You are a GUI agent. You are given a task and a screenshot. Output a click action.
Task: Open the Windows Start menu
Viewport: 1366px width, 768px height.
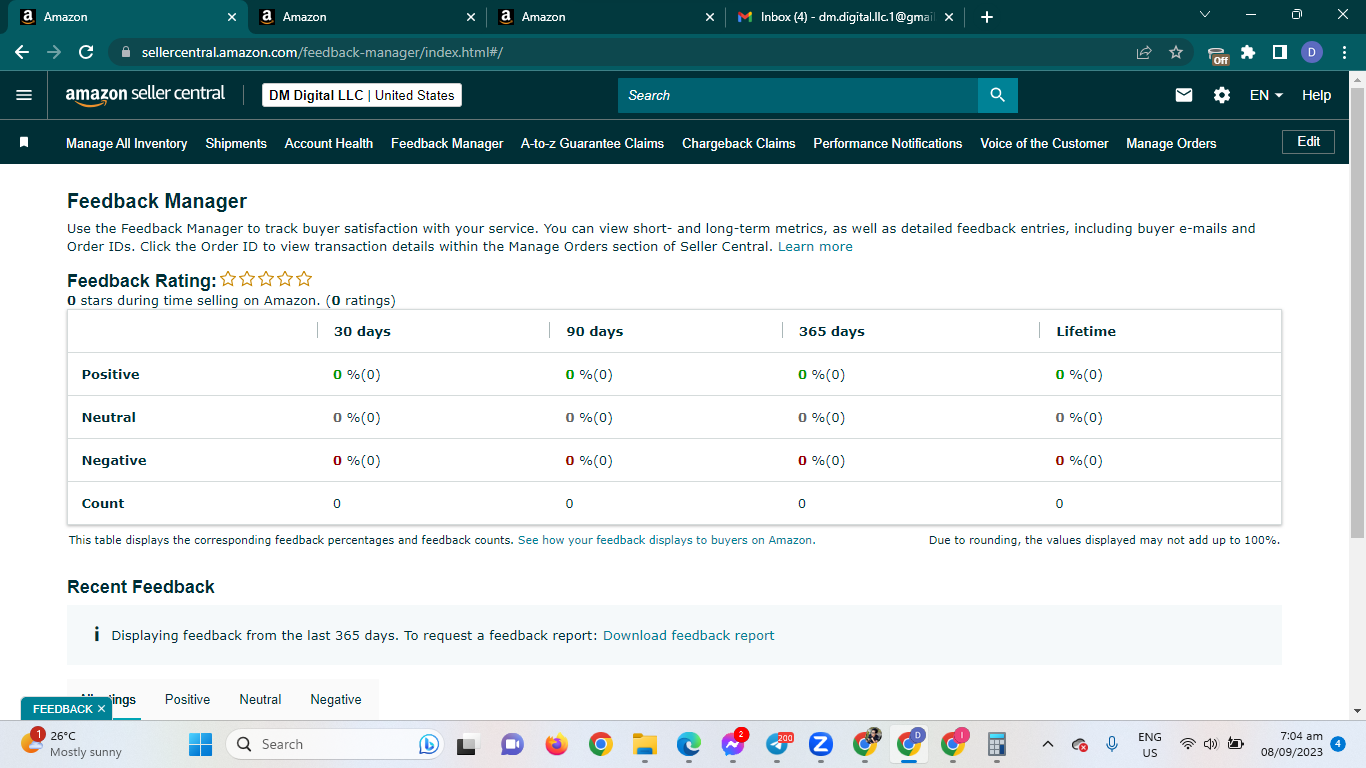point(201,744)
